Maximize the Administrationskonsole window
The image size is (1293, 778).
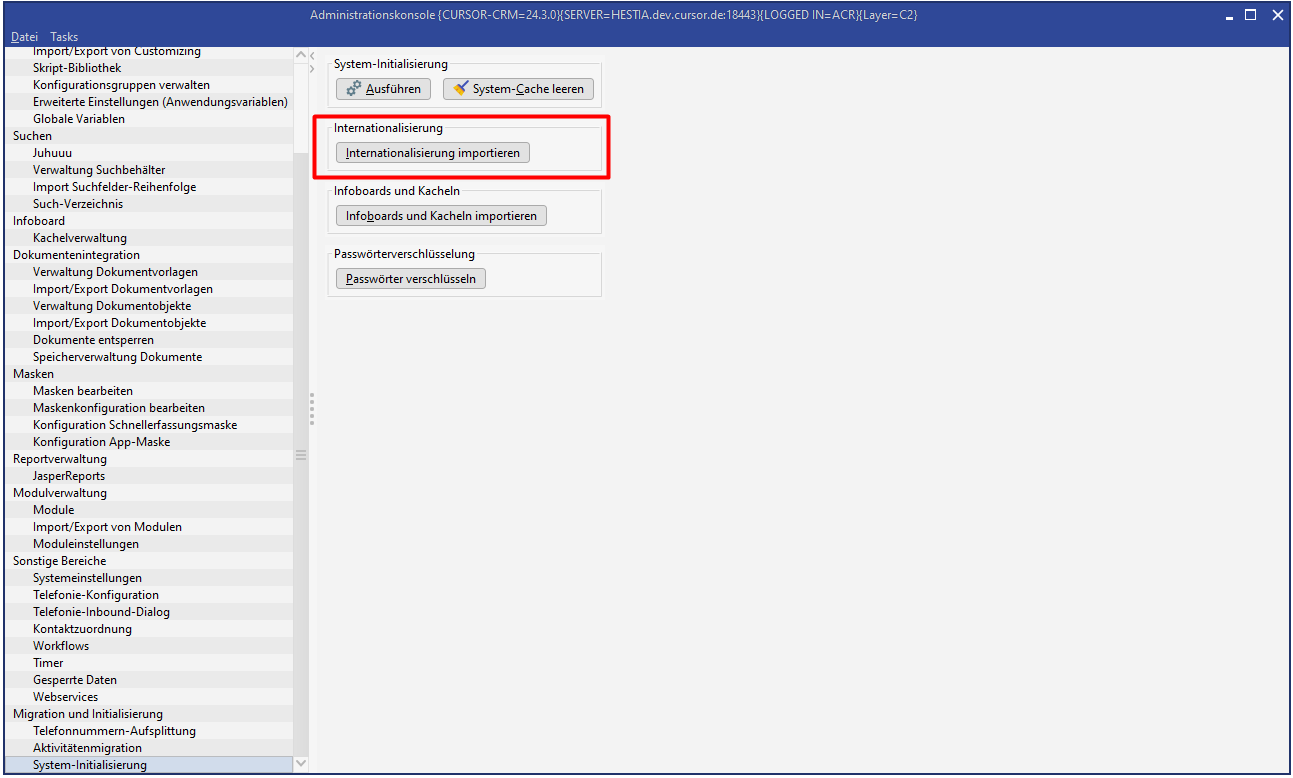pos(1250,15)
